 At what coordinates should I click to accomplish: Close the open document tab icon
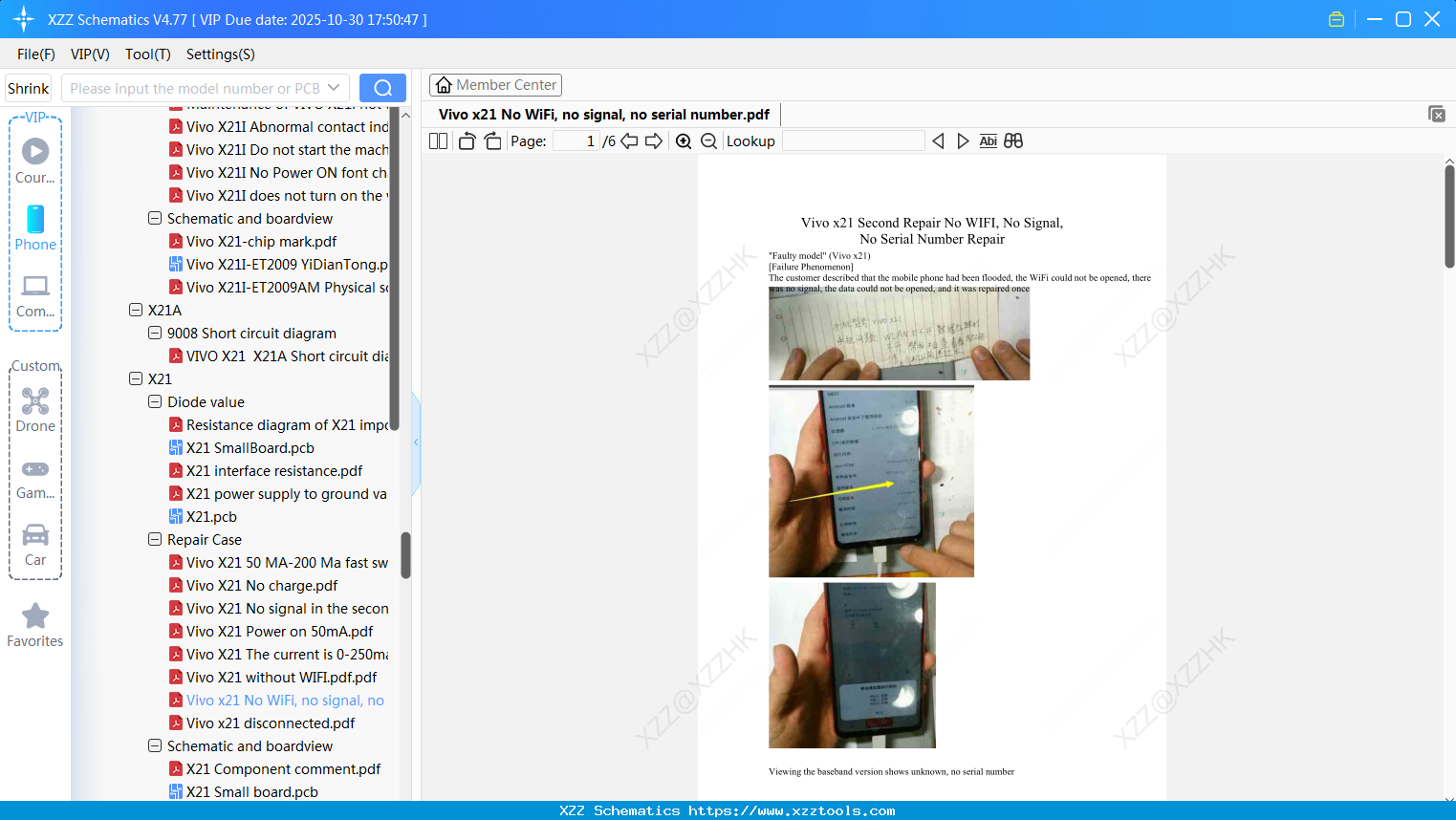click(x=1436, y=114)
